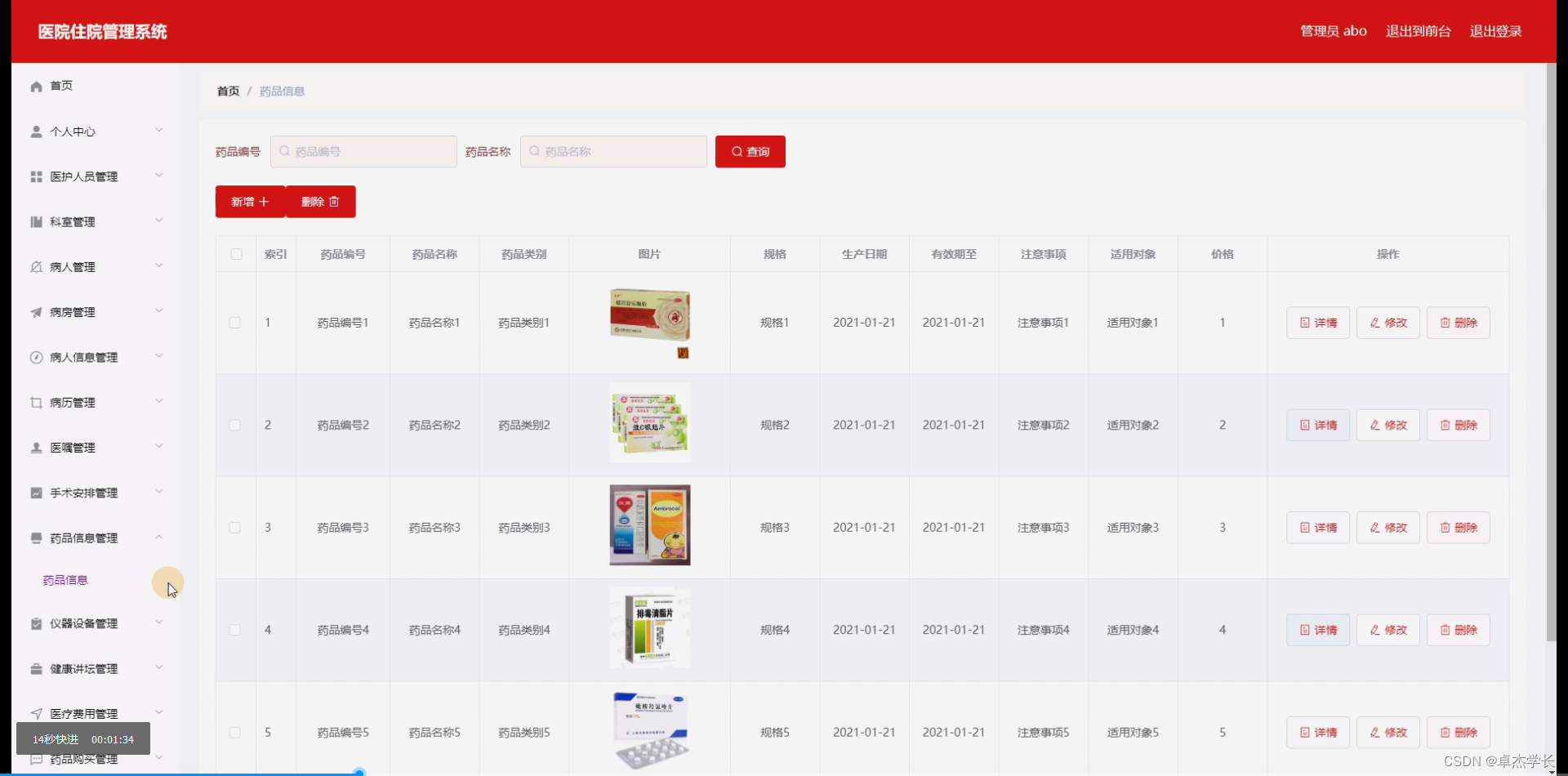Image resolution: width=1568 pixels, height=776 pixels.
Task: Collapse the 药品信息管理 section
Action: click(x=159, y=537)
